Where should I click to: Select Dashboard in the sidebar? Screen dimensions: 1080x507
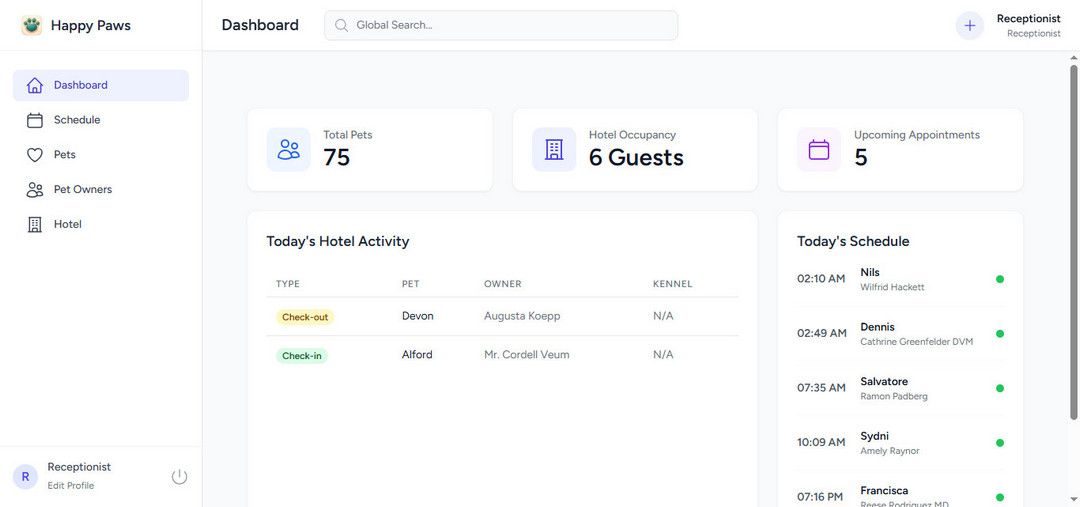pyautogui.click(x=81, y=86)
